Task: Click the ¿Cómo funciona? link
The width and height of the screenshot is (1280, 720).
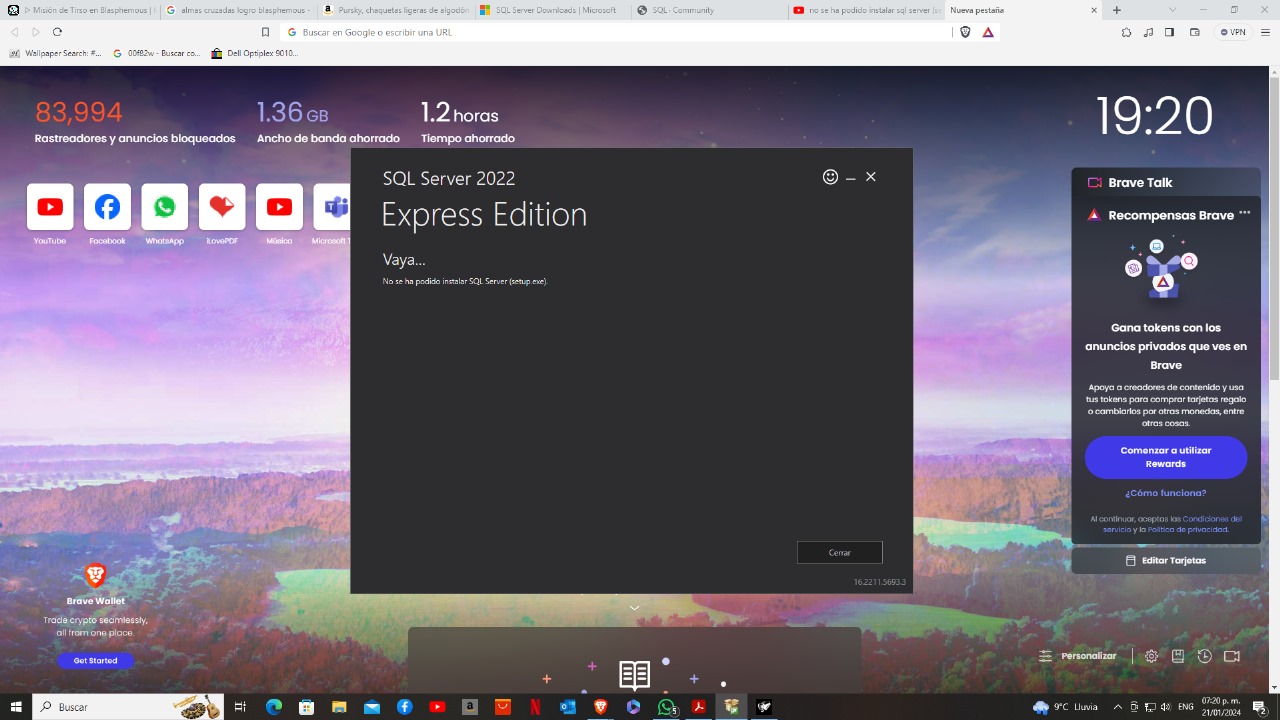Action: click(1165, 493)
